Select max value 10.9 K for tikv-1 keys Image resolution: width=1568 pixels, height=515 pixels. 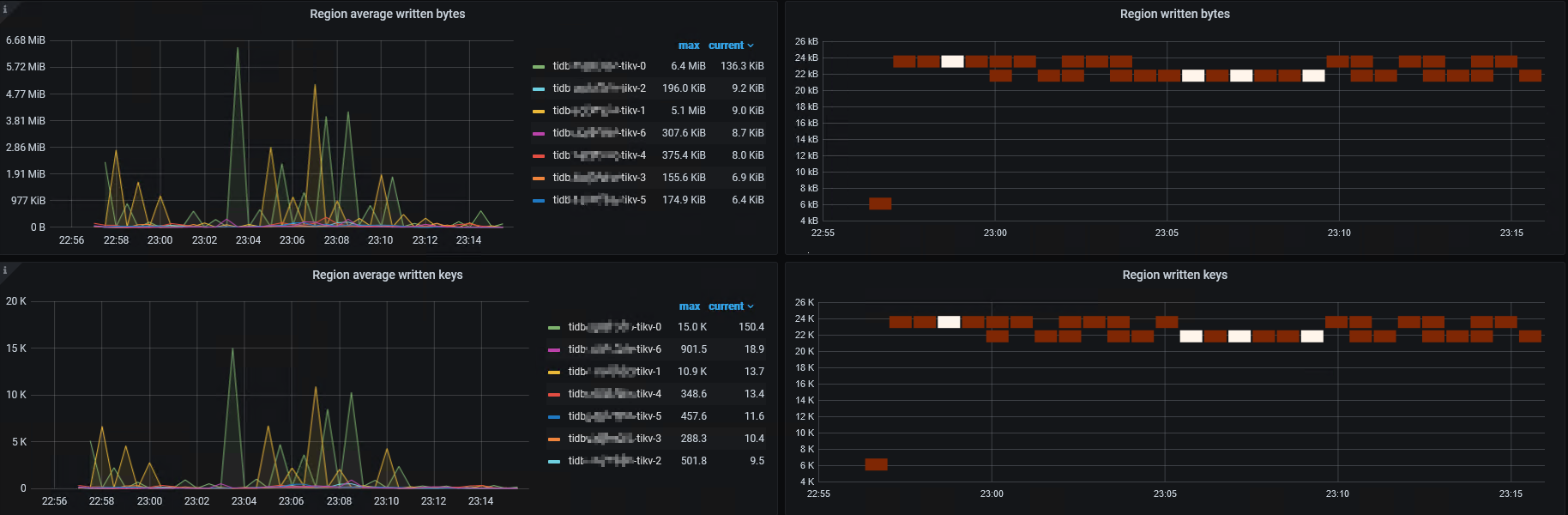(x=692, y=372)
